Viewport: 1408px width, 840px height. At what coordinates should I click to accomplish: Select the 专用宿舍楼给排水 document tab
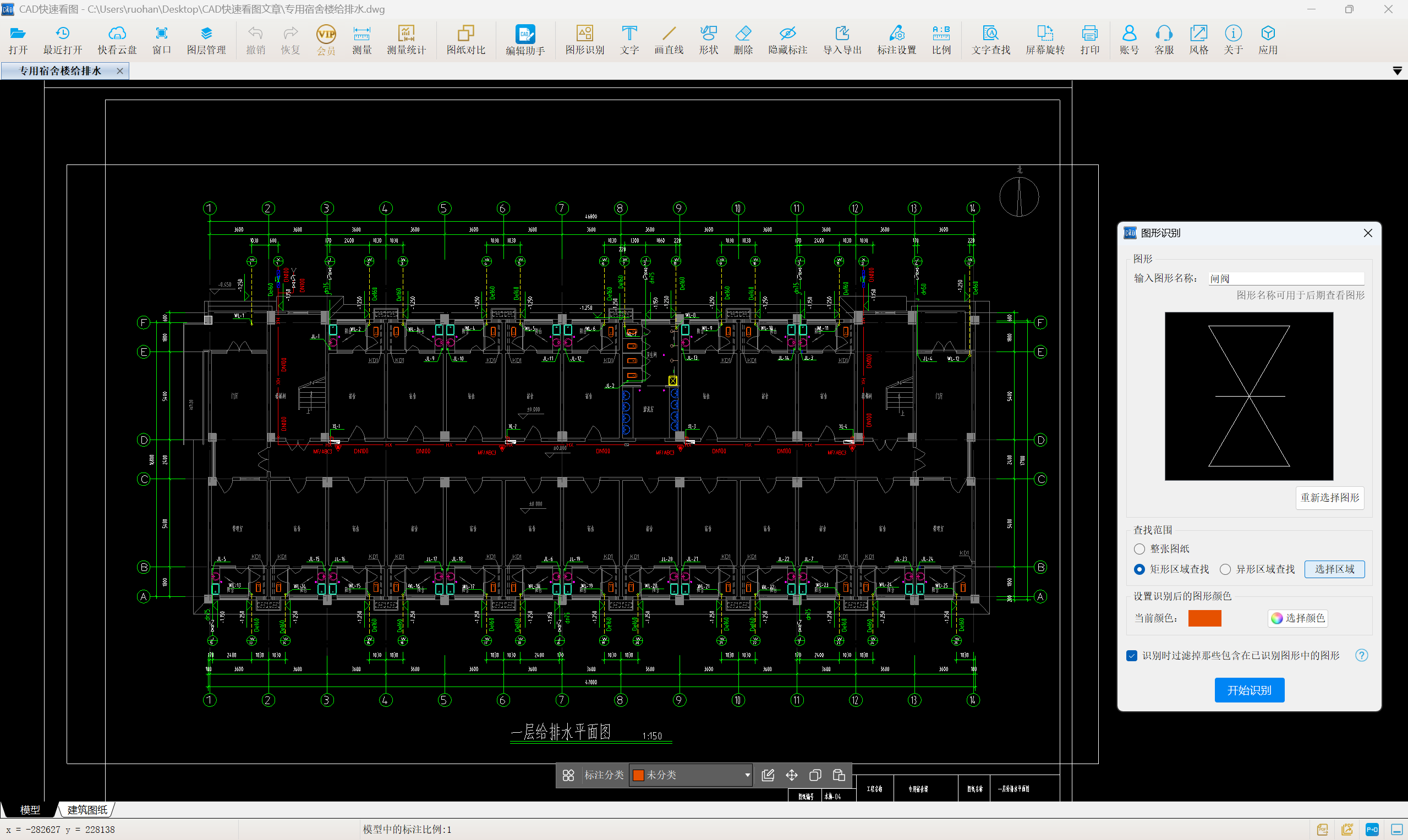(x=60, y=71)
